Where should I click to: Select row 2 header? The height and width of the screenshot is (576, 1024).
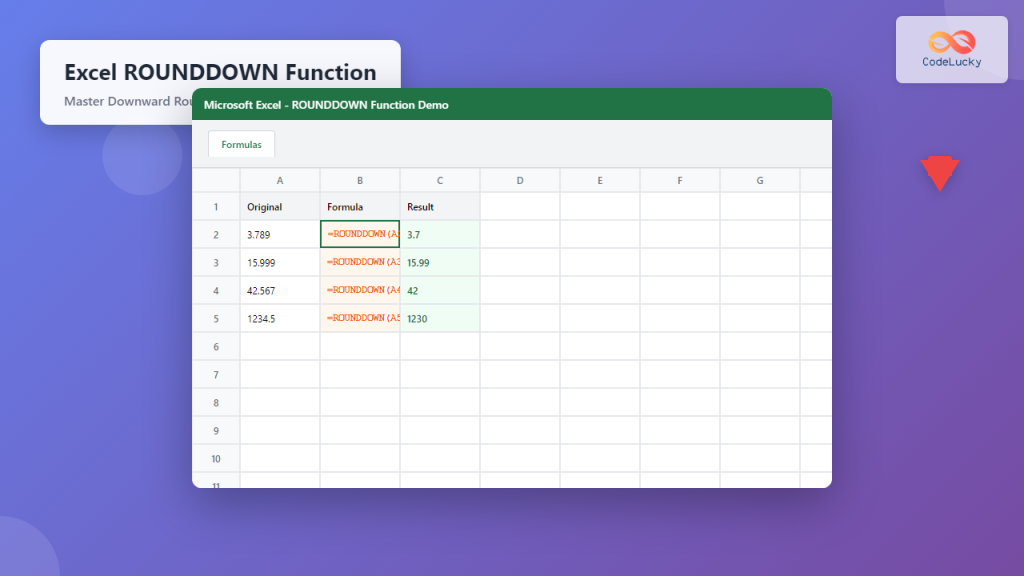coord(216,235)
